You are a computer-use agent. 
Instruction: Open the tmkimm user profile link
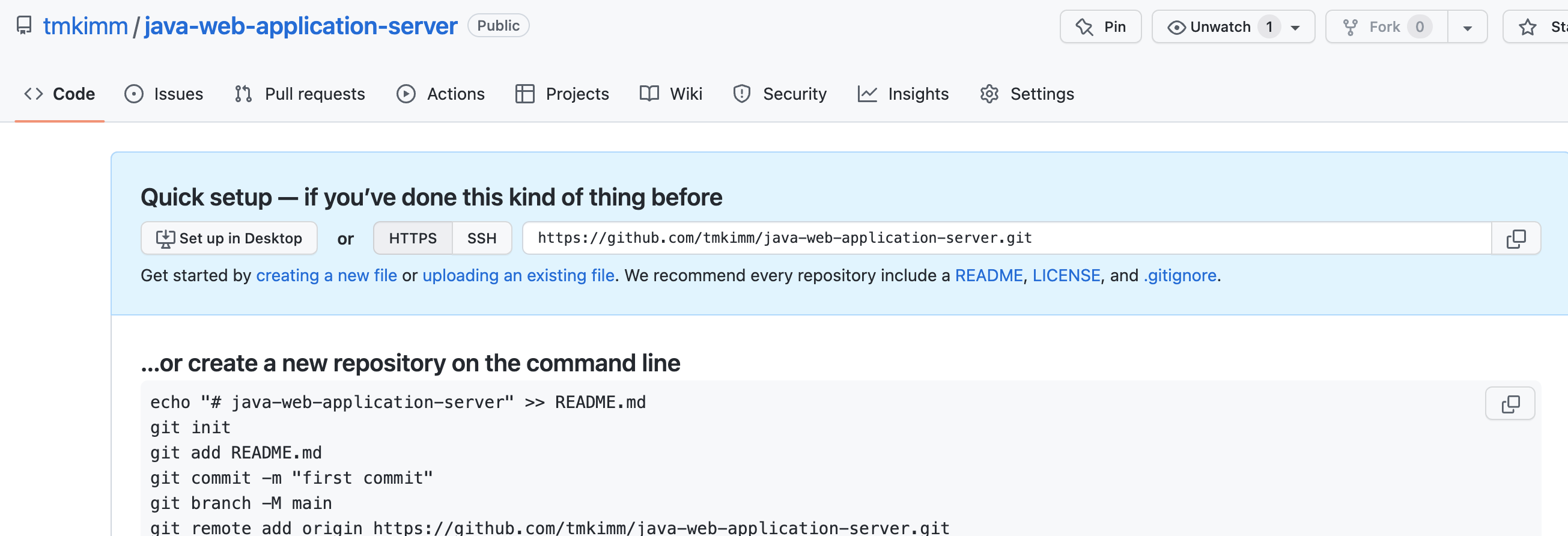85,26
